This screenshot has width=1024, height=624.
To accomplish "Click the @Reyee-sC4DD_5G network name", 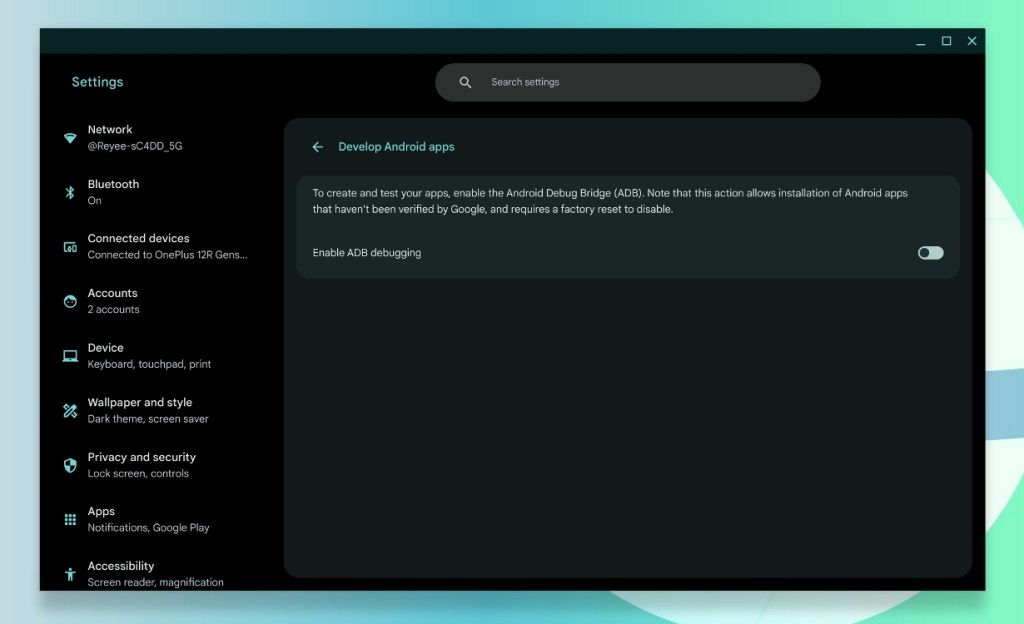I will pyautogui.click(x=135, y=146).
